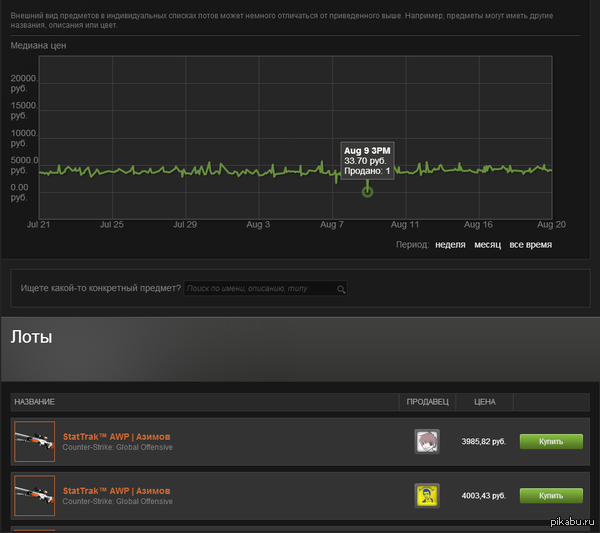This screenshot has width=600, height=533.
Task: Open the second StatTrak AWP | Азимов name link
Action: tap(116, 491)
